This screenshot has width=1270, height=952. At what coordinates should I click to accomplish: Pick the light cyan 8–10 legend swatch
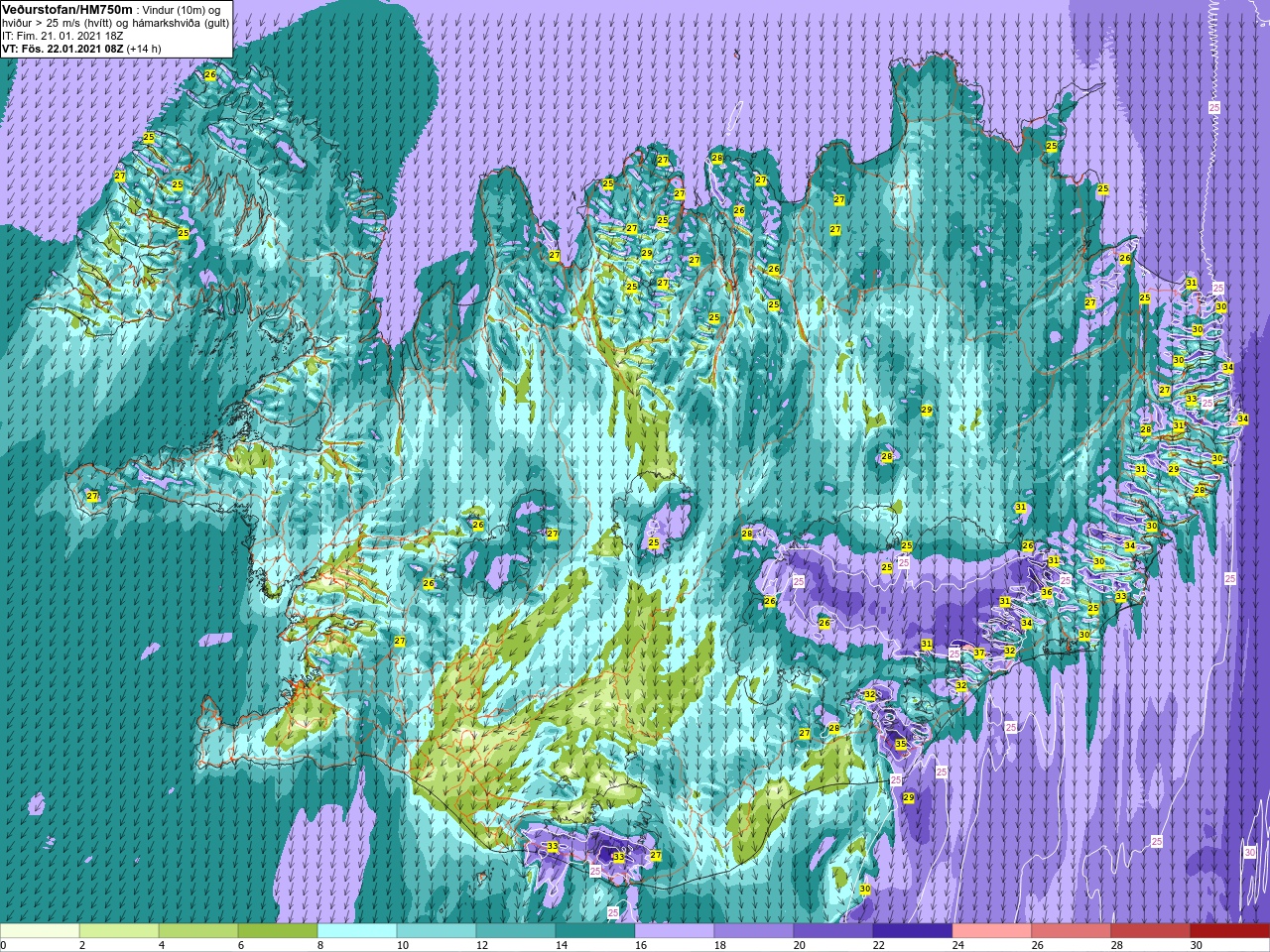click(x=357, y=931)
